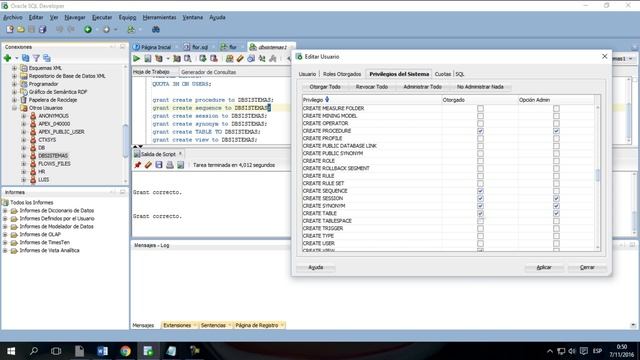The width and height of the screenshot is (640, 360).
Task: Open Windows Start menu
Action: 11,351
